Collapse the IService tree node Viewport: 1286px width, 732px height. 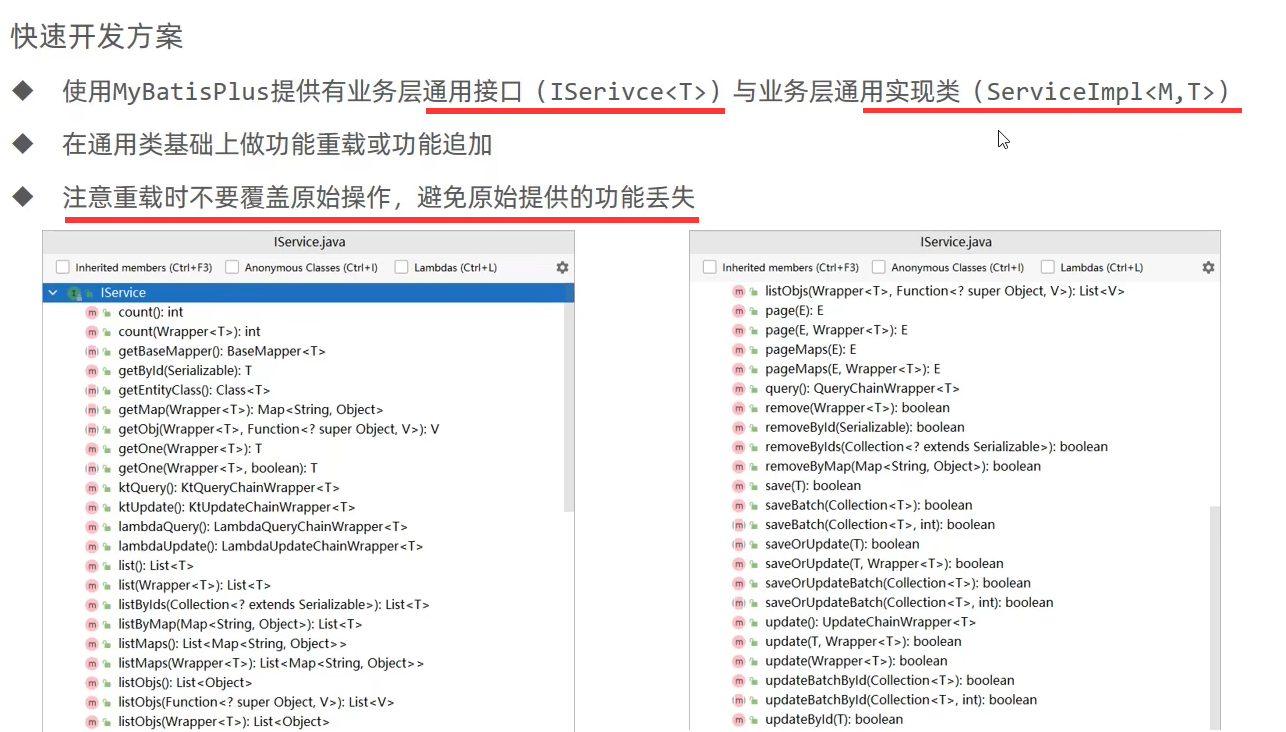pyautogui.click(x=53, y=293)
